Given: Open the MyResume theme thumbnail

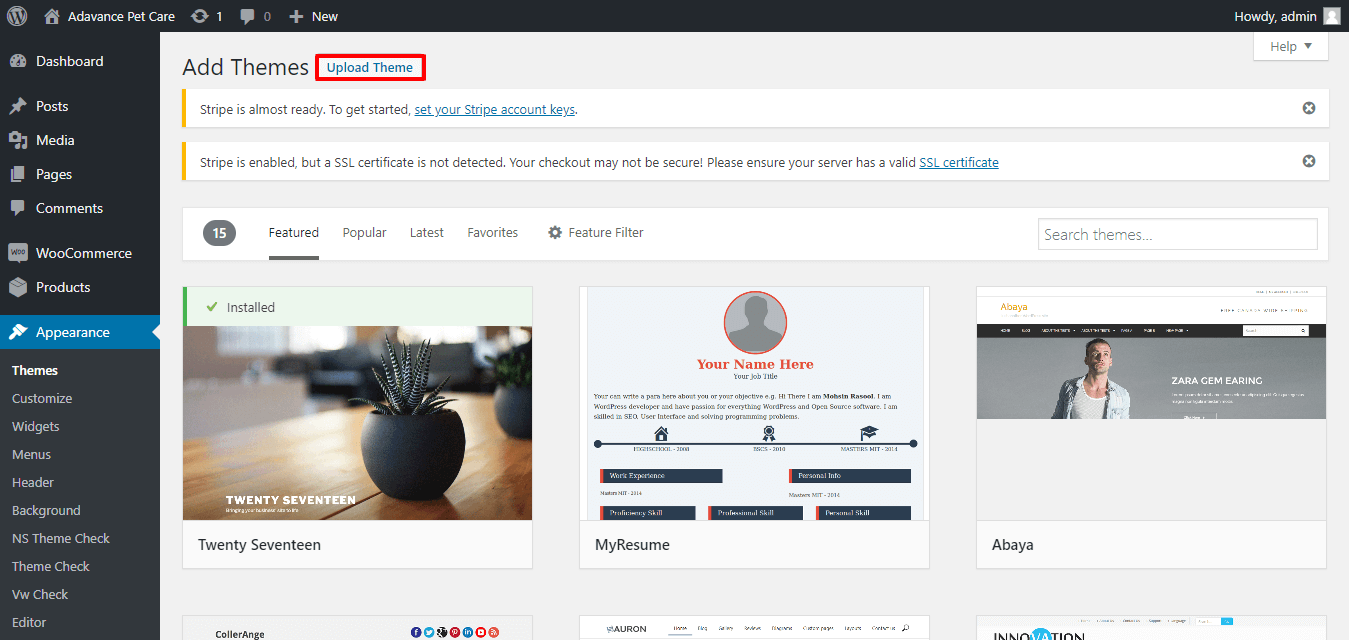Looking at the screenshot, I should pyautogui.click(x=754, y=404).
